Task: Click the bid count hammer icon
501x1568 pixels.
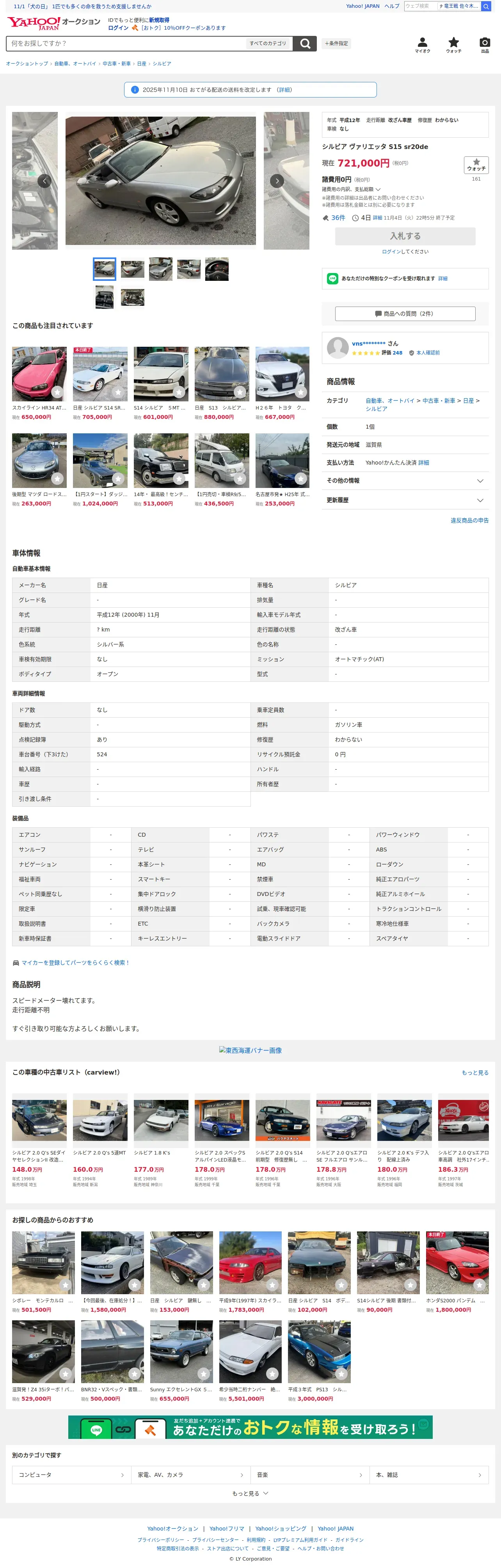Action: (x=326, y=218)
